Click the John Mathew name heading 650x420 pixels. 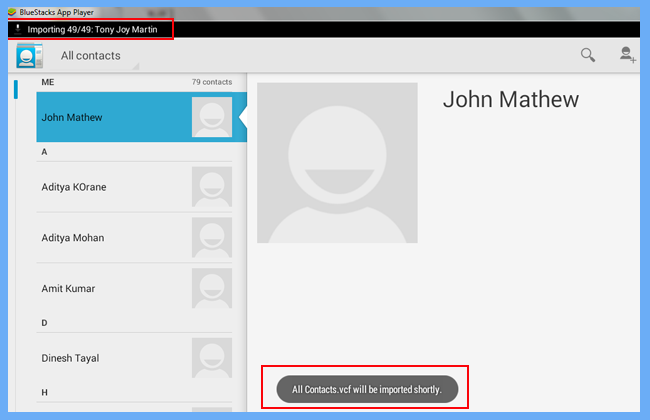511,100
